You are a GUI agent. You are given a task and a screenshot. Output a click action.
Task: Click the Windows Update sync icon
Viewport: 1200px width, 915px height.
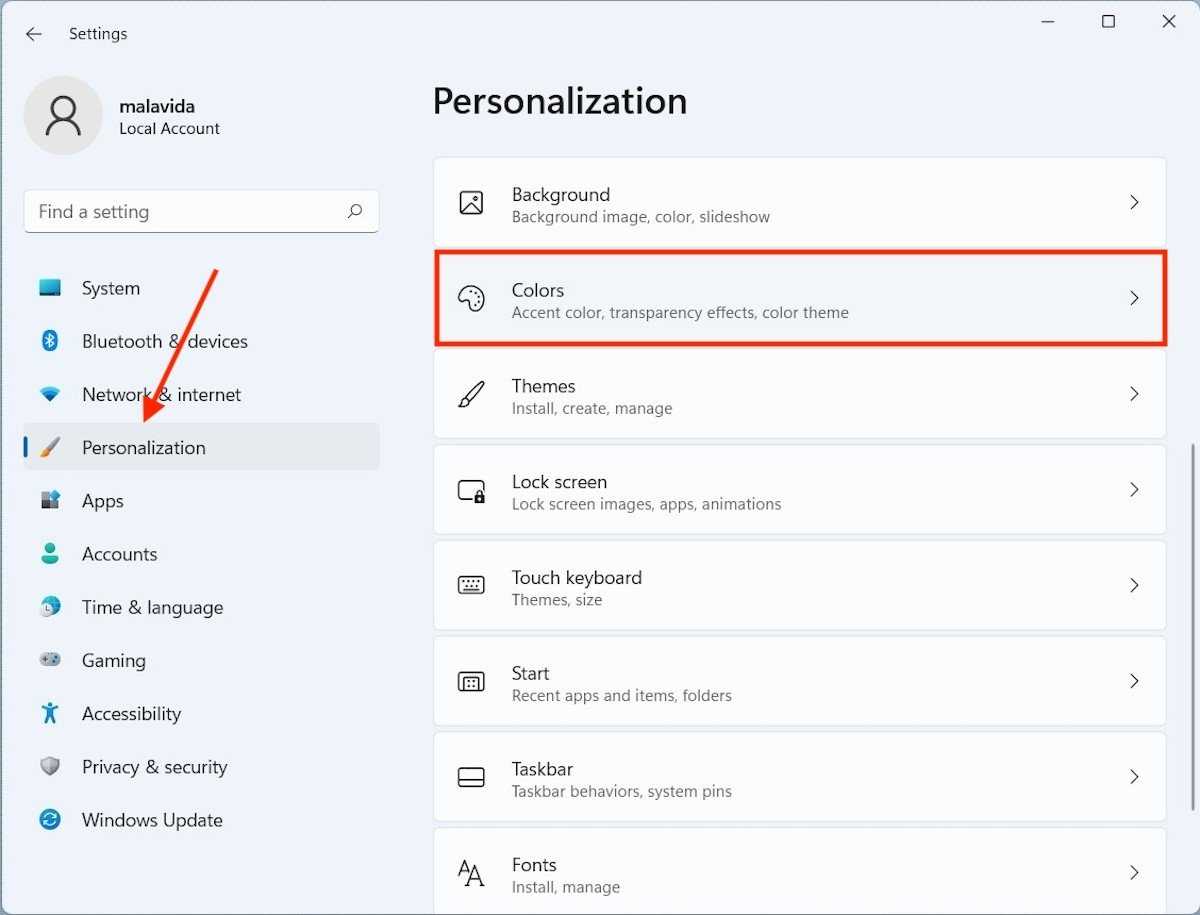click(x=50, y=820)
